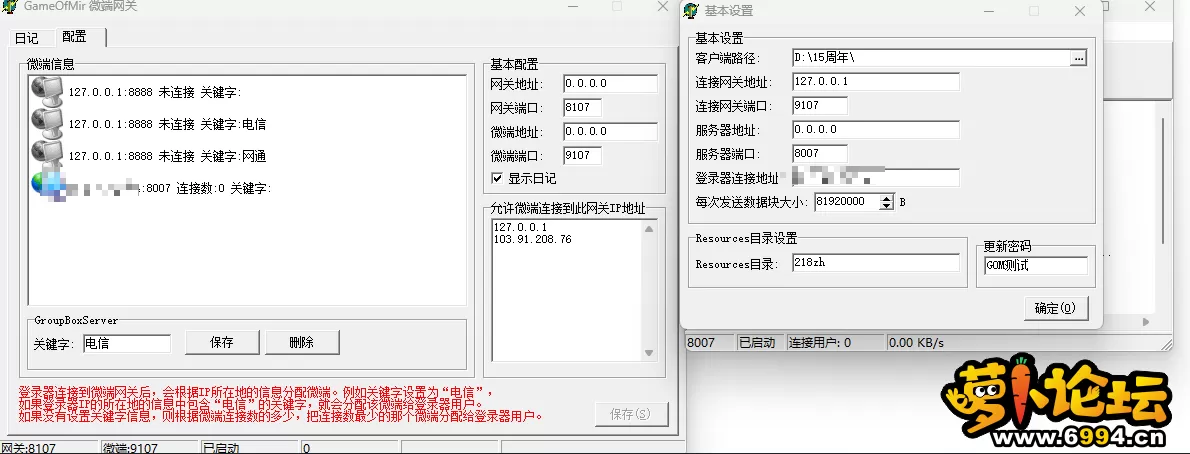Select IP 103.91.208.76 in allowed list
Screen dimensions: 1190x454
point(532,239)
